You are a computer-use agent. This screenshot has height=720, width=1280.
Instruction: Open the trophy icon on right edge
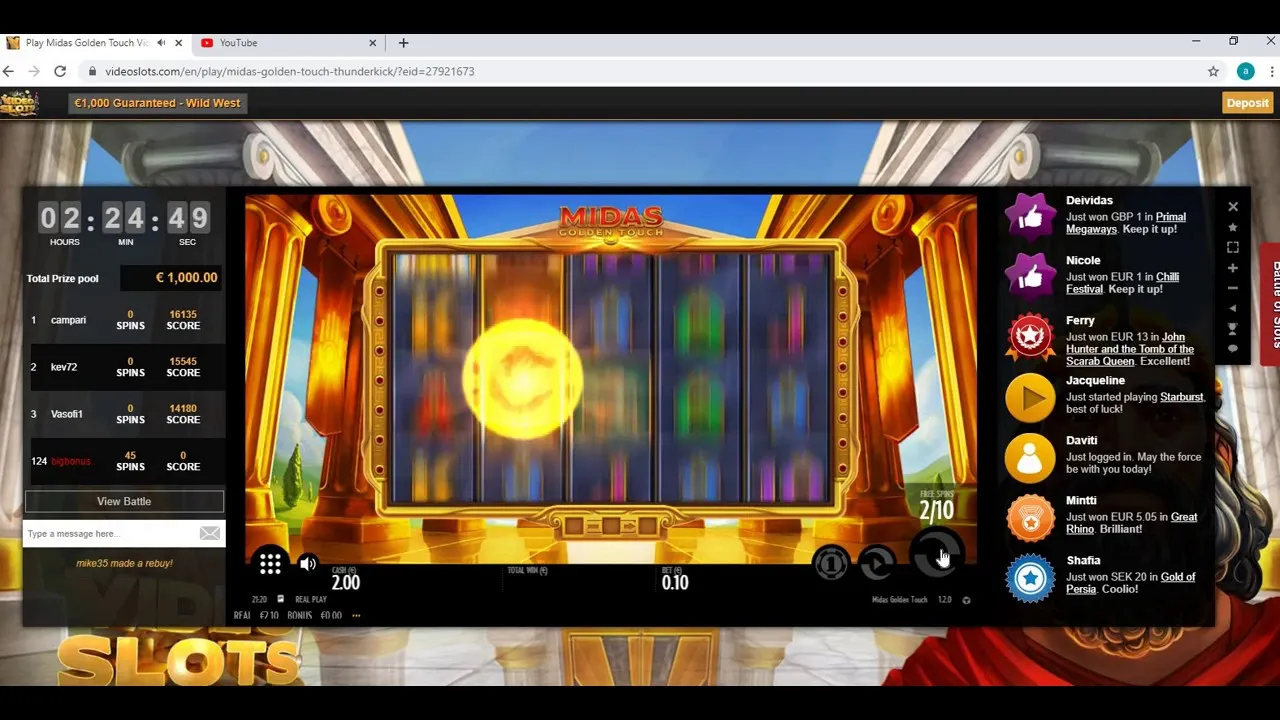tap(1233, 328)
